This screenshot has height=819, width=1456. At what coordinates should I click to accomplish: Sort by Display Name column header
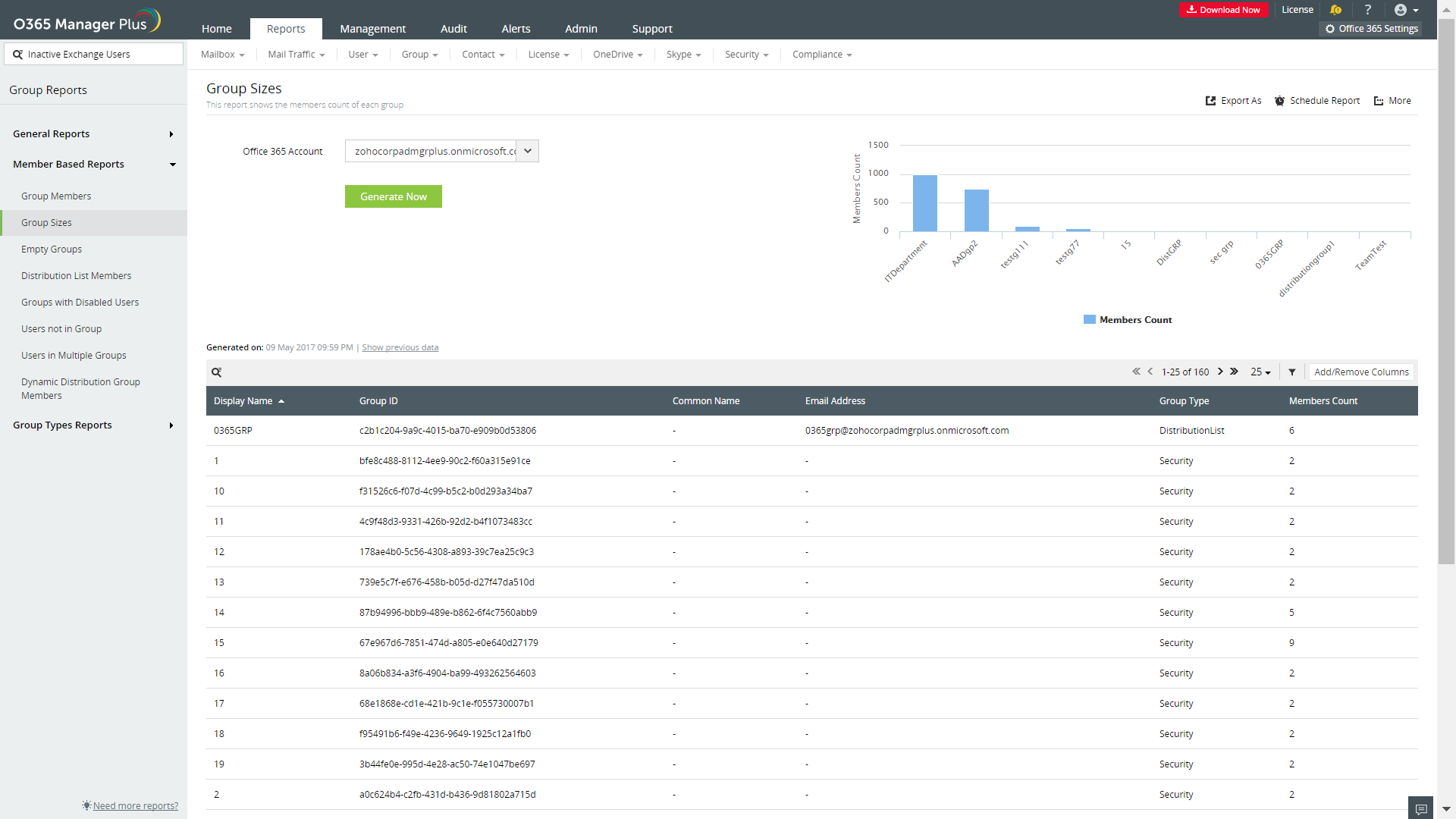tap(243, 401)
